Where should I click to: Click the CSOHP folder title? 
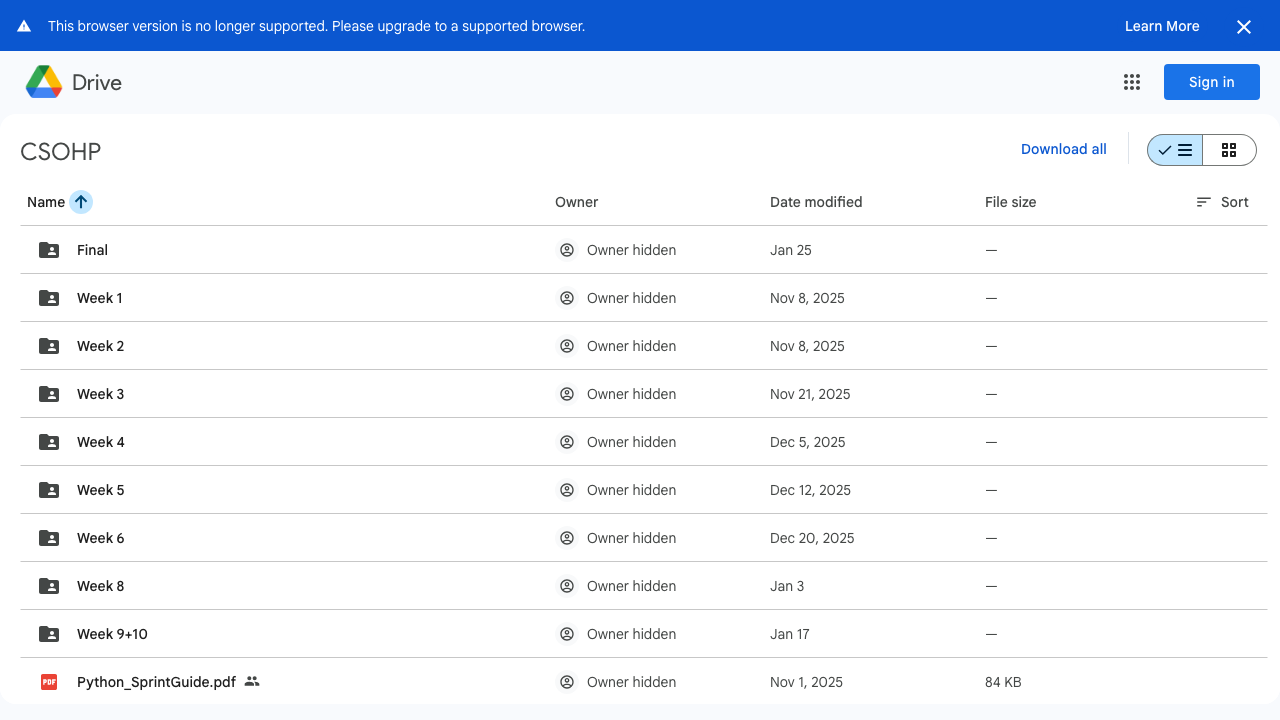click(61, 151)
